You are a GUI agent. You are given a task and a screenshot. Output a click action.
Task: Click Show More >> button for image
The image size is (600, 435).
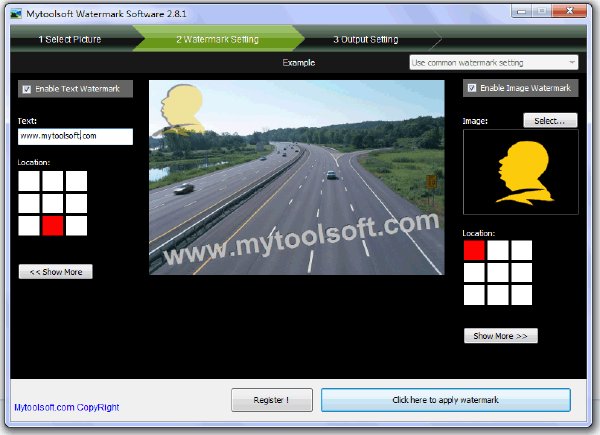(x=501, y=336)
